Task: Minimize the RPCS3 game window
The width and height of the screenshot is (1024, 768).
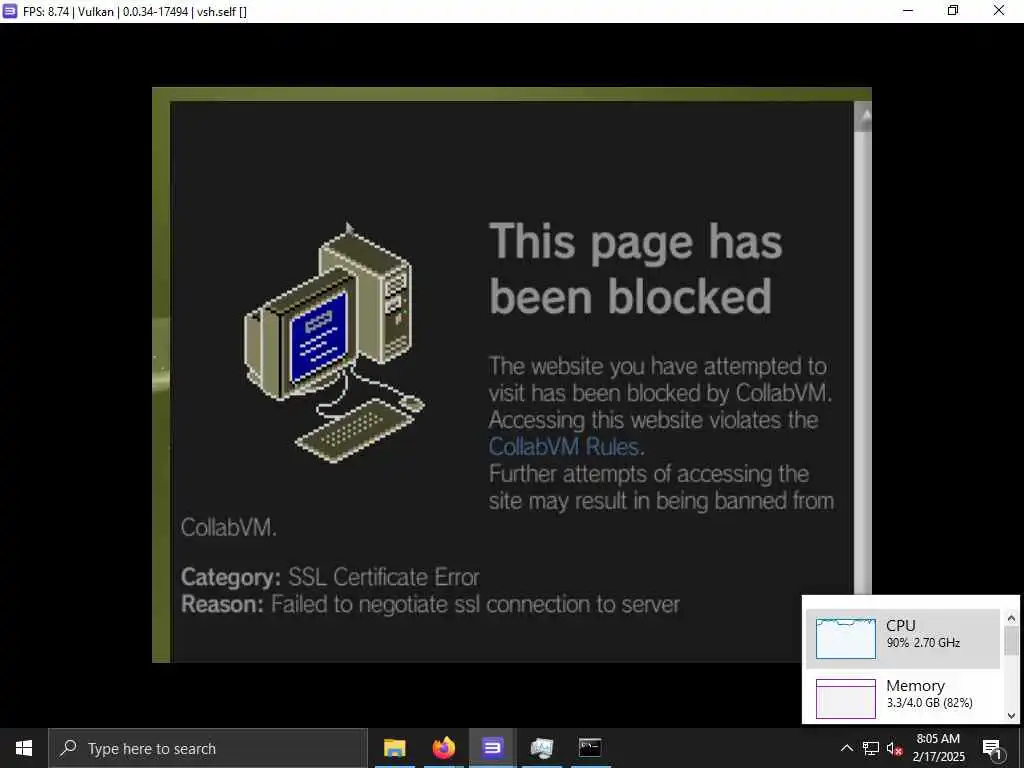Action: click(x=908, y=10)
